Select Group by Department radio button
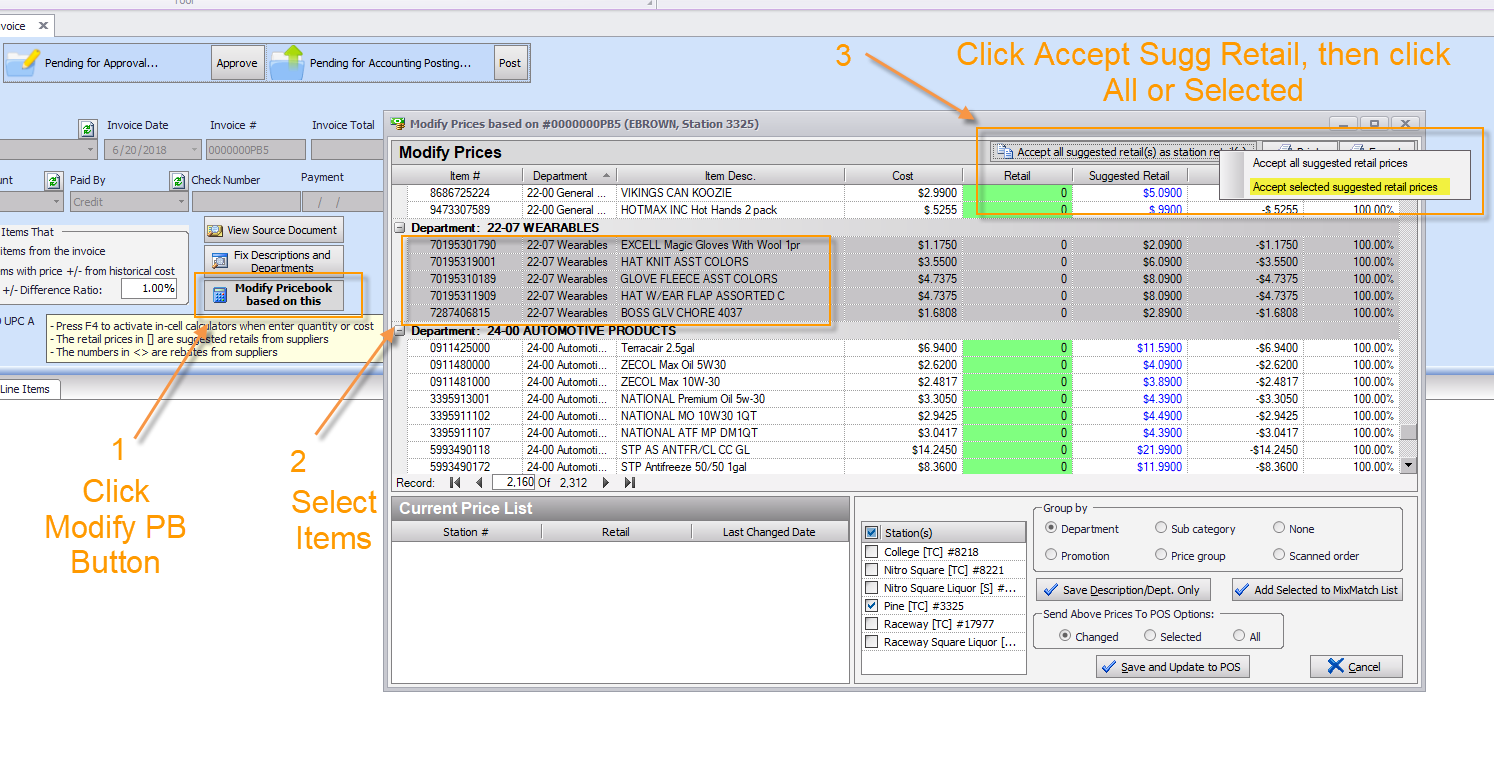Screen dimensions: 1494x767 pyautogui.click(x=1051, y=528)
